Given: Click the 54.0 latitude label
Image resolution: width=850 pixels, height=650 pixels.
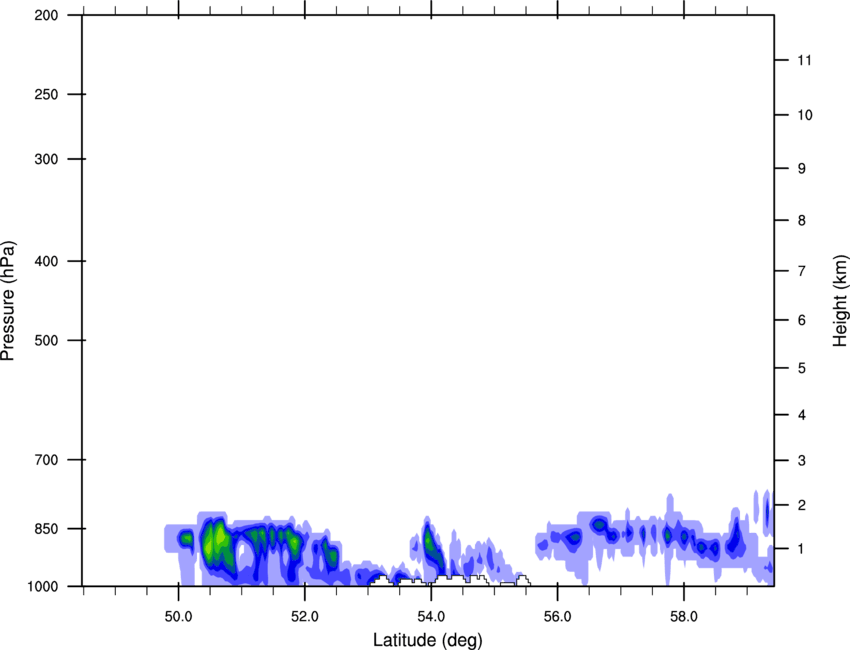Looking at the screenshot, I should tap(432, 616).
